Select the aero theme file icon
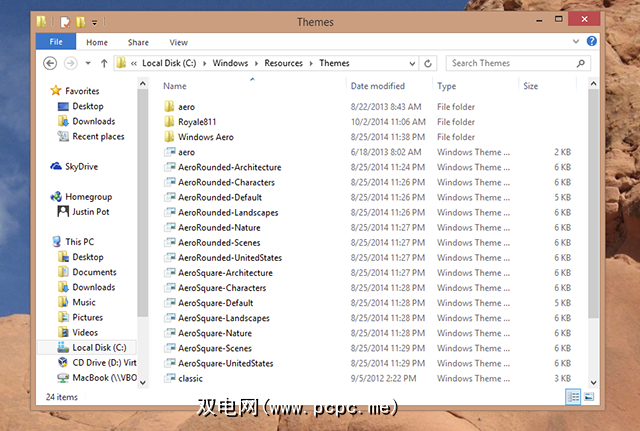 click(169, 152)
